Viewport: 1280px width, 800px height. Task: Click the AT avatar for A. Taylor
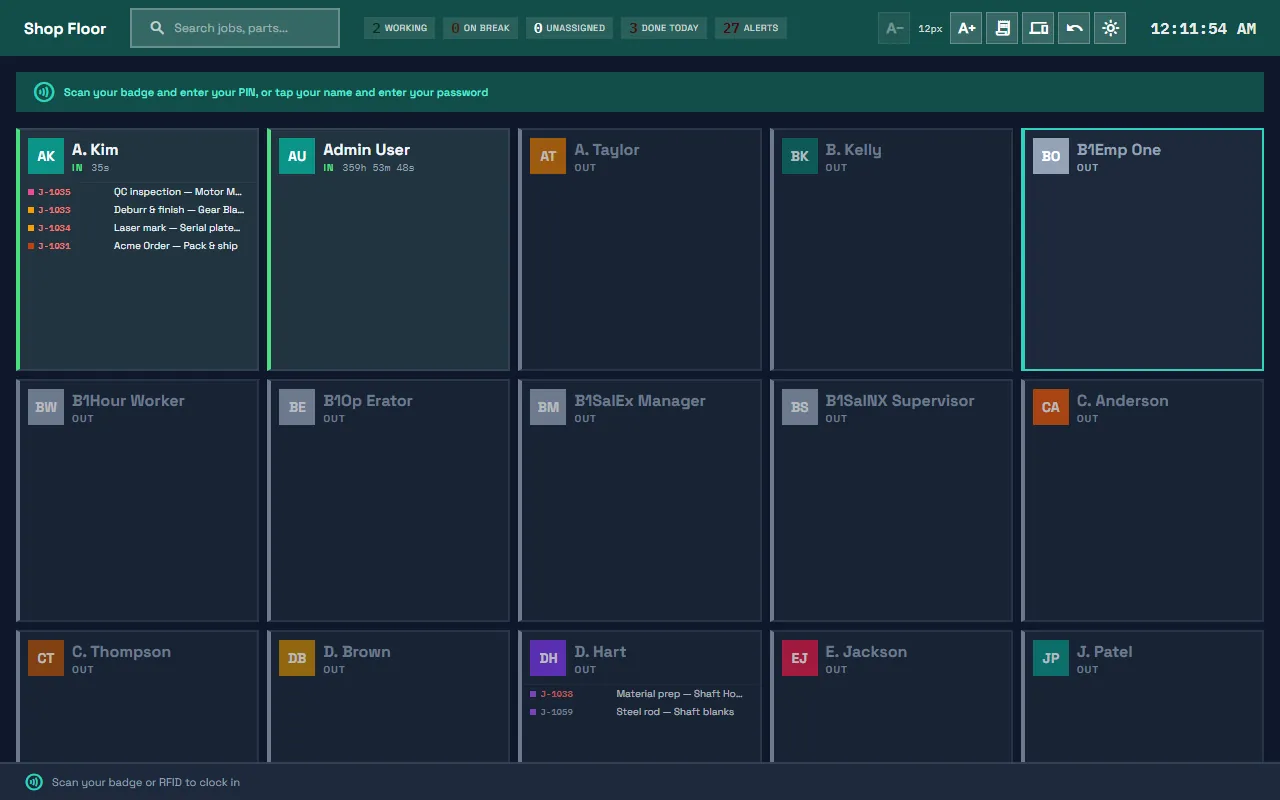tap(548, 156)
